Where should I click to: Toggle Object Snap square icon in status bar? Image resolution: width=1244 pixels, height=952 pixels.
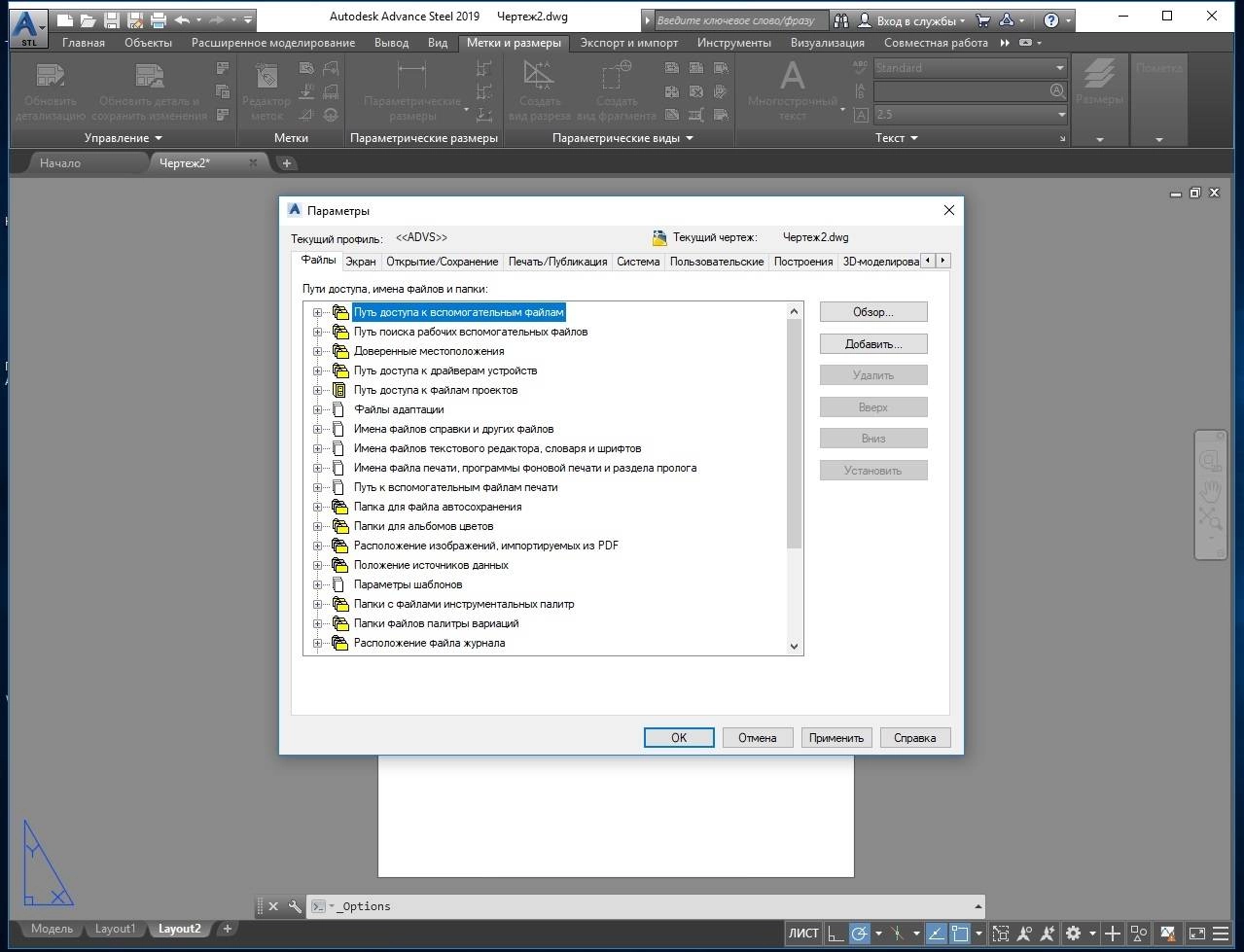pyautogui.click(x=960, y=934)
